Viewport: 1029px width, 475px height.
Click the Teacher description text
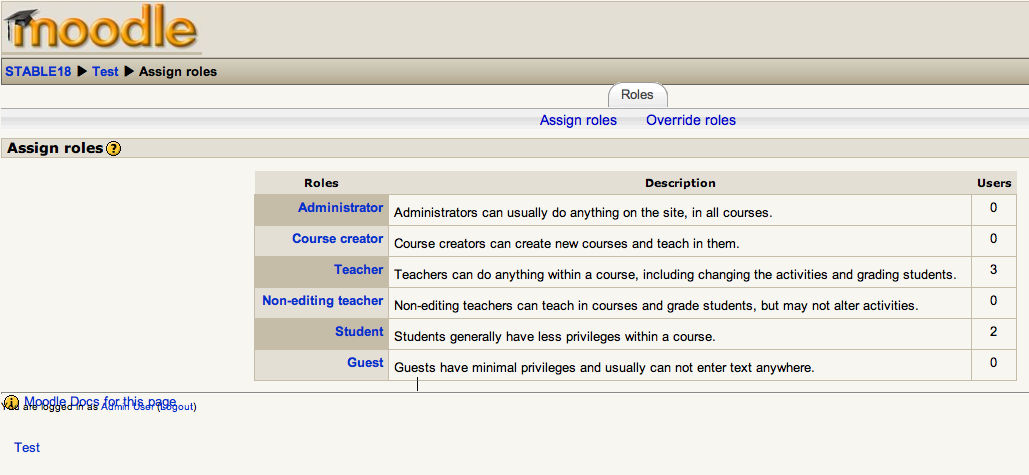pos(675,275)
